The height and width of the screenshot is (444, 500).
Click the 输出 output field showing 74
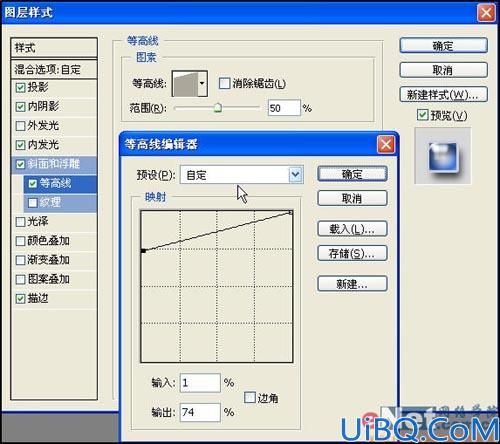coord(200,412)
